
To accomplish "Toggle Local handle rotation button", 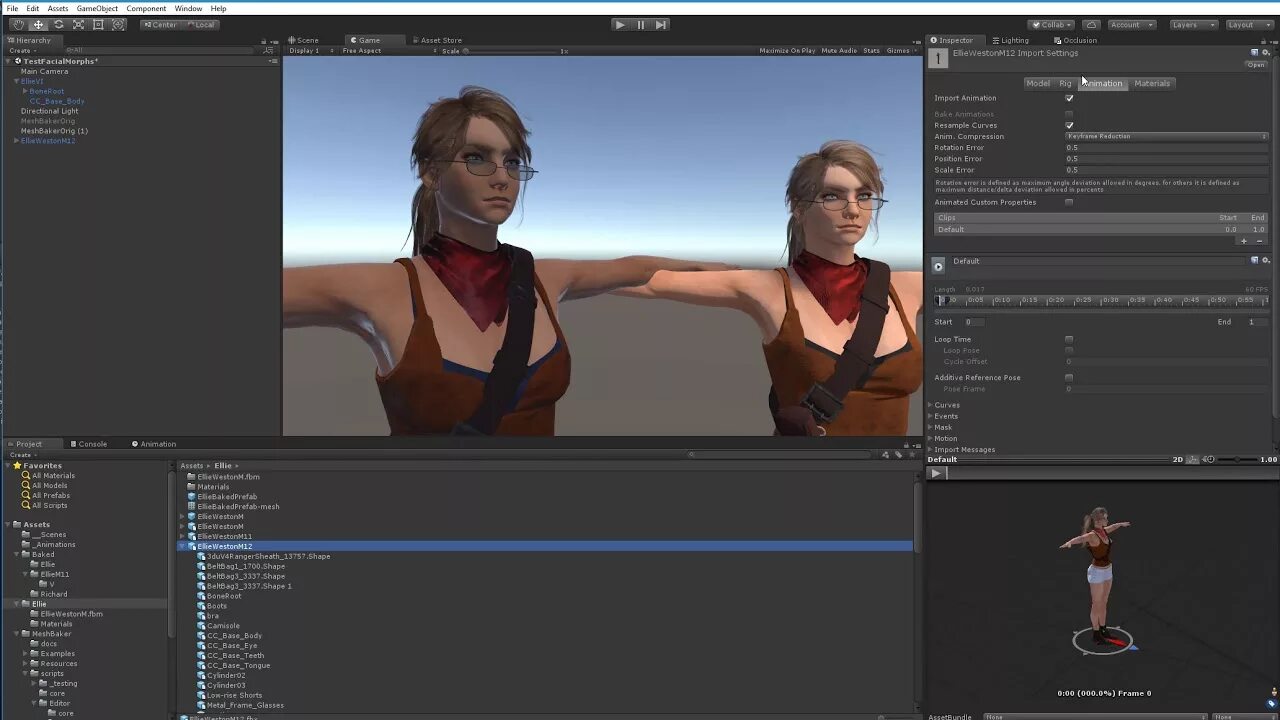I will point(200,24).
